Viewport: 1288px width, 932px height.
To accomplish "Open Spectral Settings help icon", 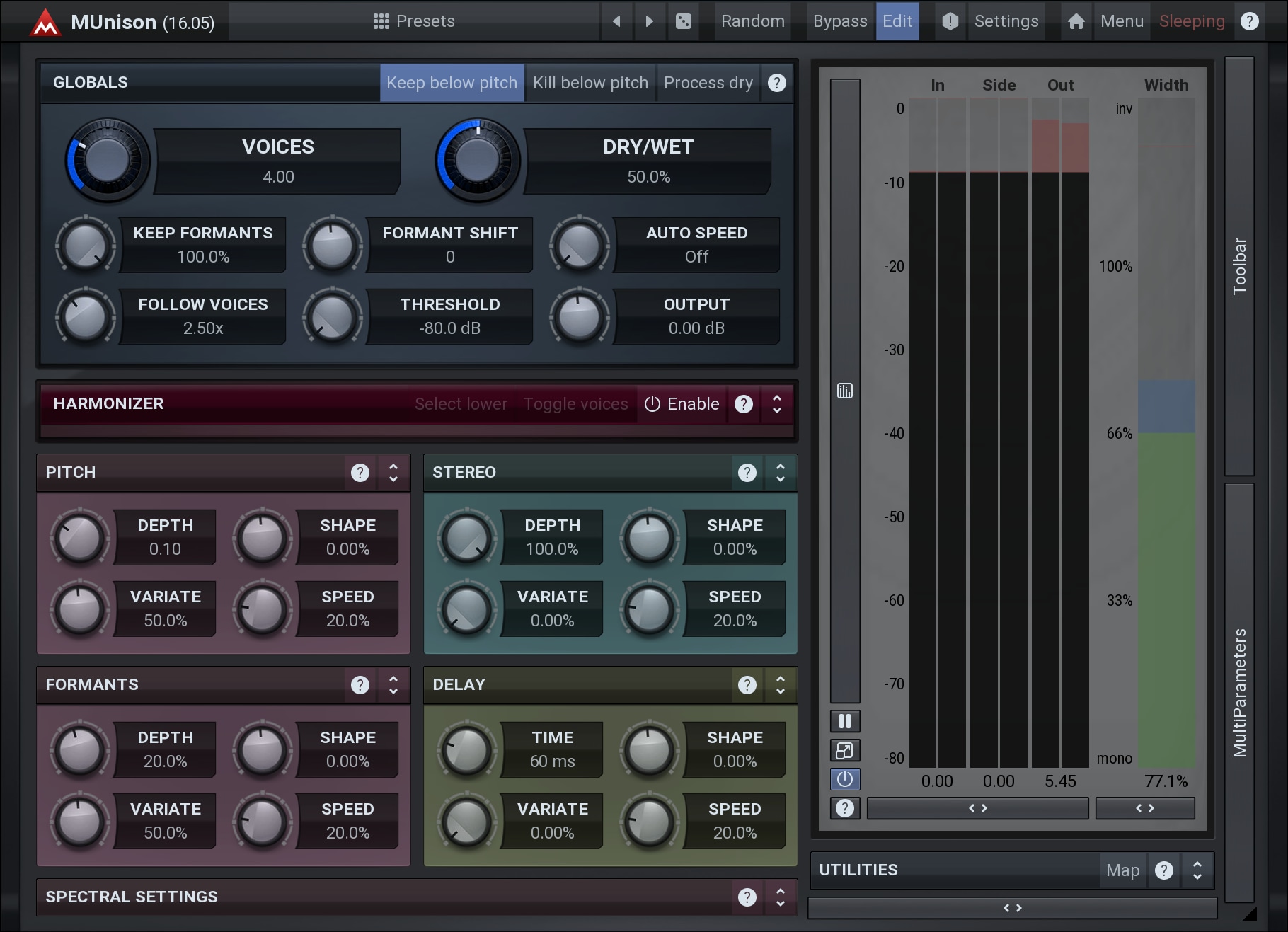I will pos(747,897).
